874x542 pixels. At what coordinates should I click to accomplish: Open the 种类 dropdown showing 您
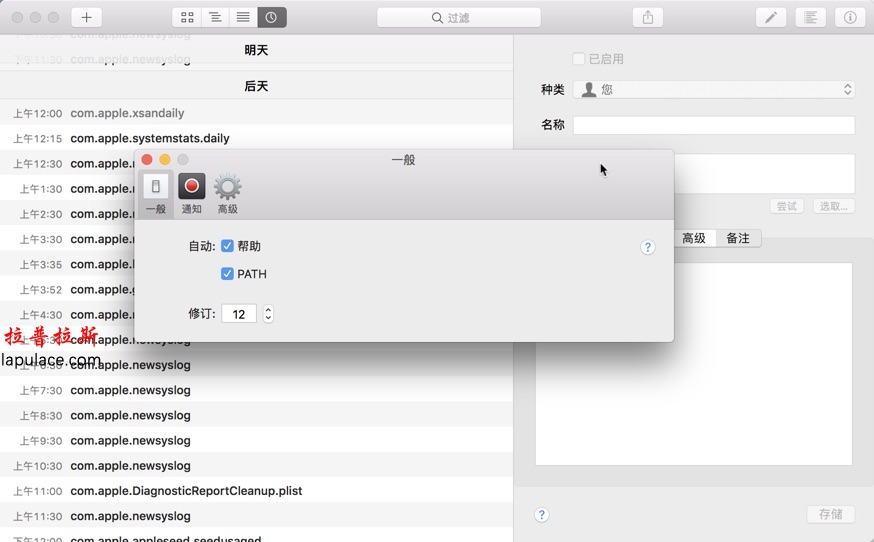point(714,89)
